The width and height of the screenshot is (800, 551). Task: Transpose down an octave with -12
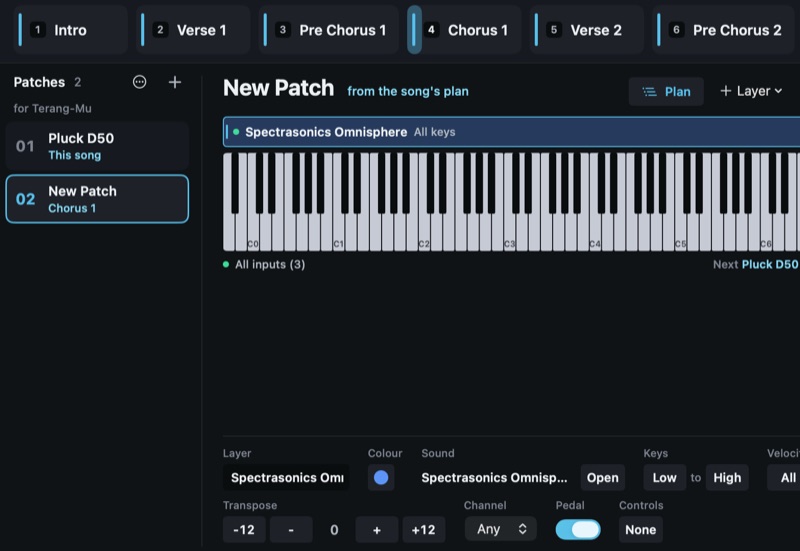coord(244,530)
